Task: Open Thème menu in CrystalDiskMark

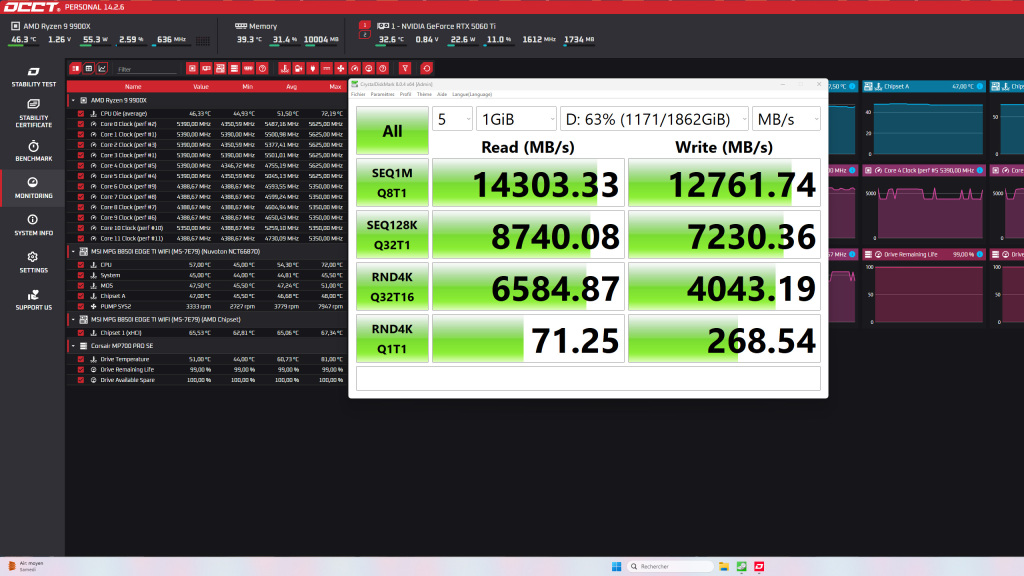Action: click(424, 95)
